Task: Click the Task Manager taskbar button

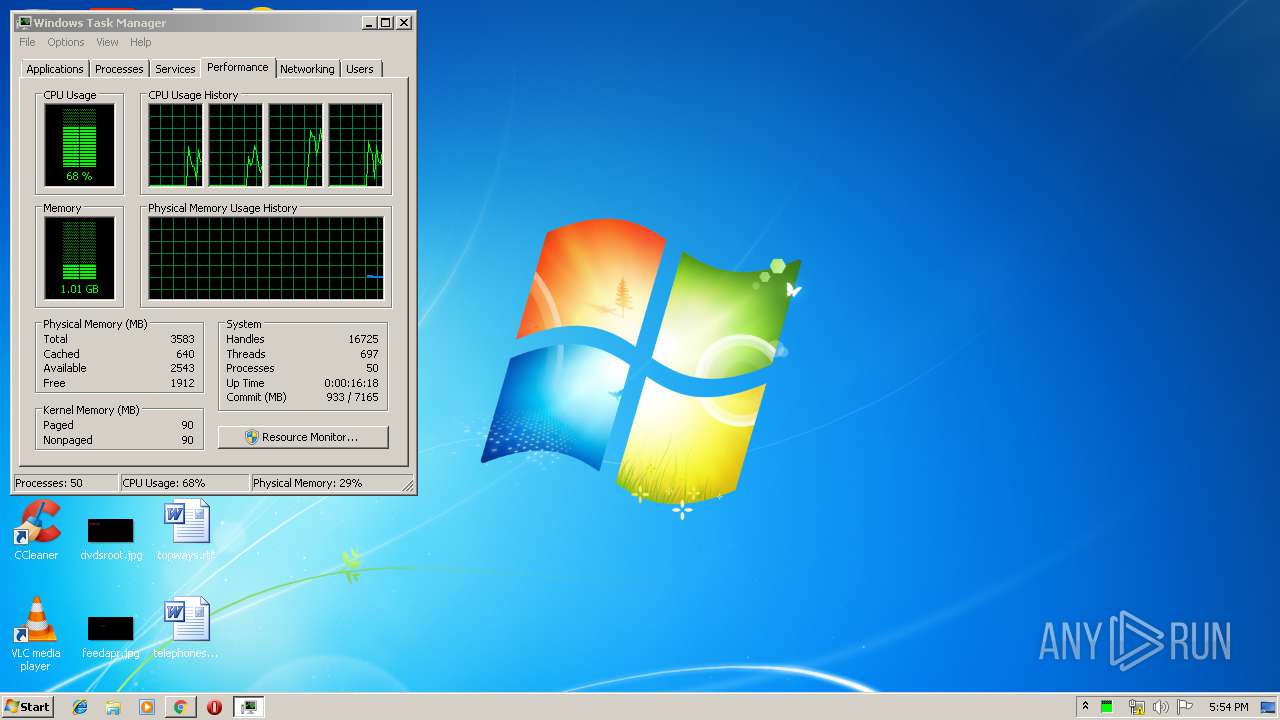Action: pos(248,707)
